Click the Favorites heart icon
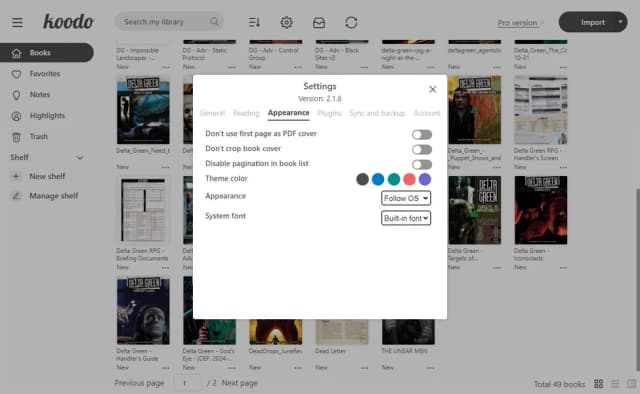The image size is (640, 394). (16, 74)
